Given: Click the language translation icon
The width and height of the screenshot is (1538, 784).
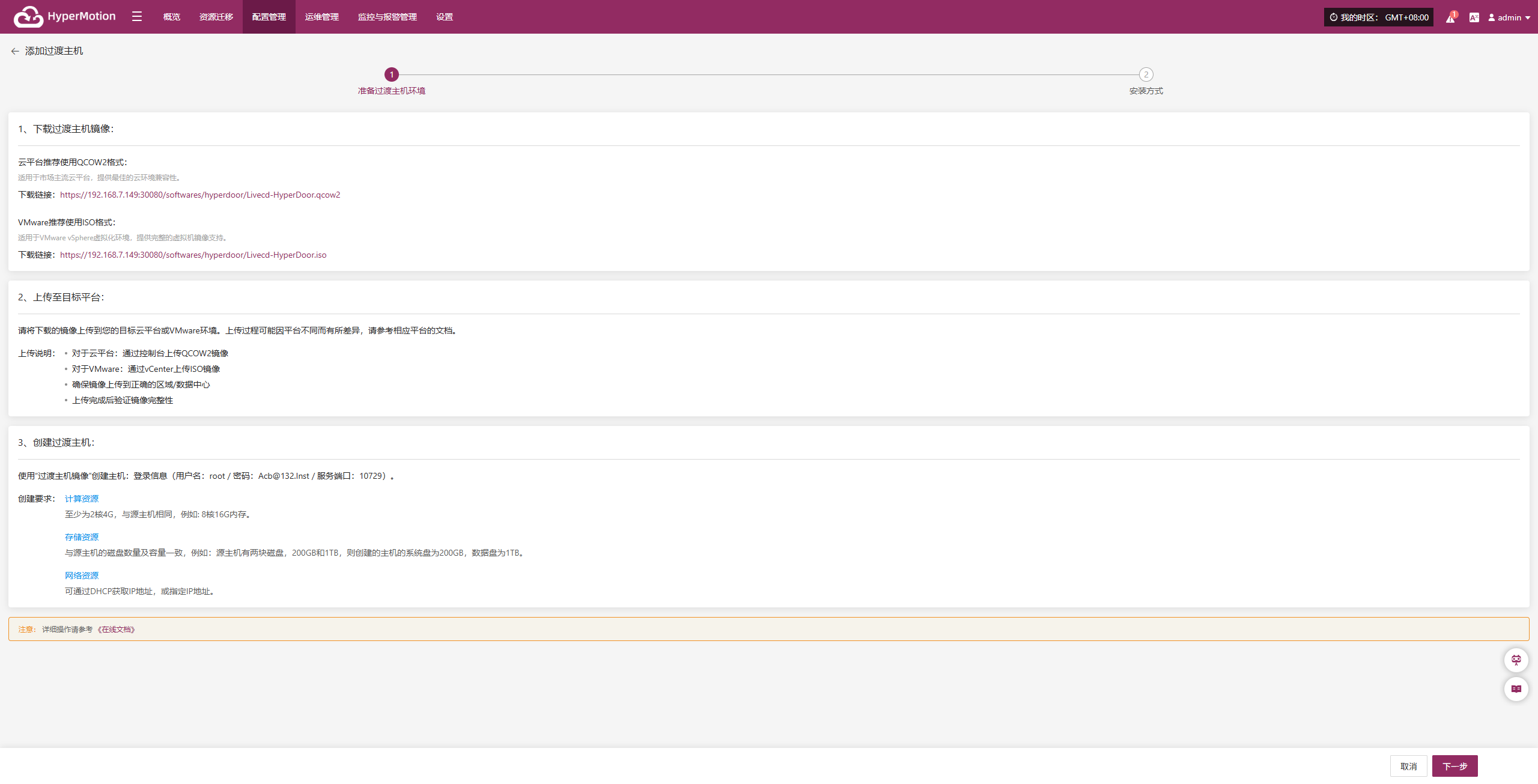Looking at the screenshot, I should pyautogui.click(x=1474, y=17).
